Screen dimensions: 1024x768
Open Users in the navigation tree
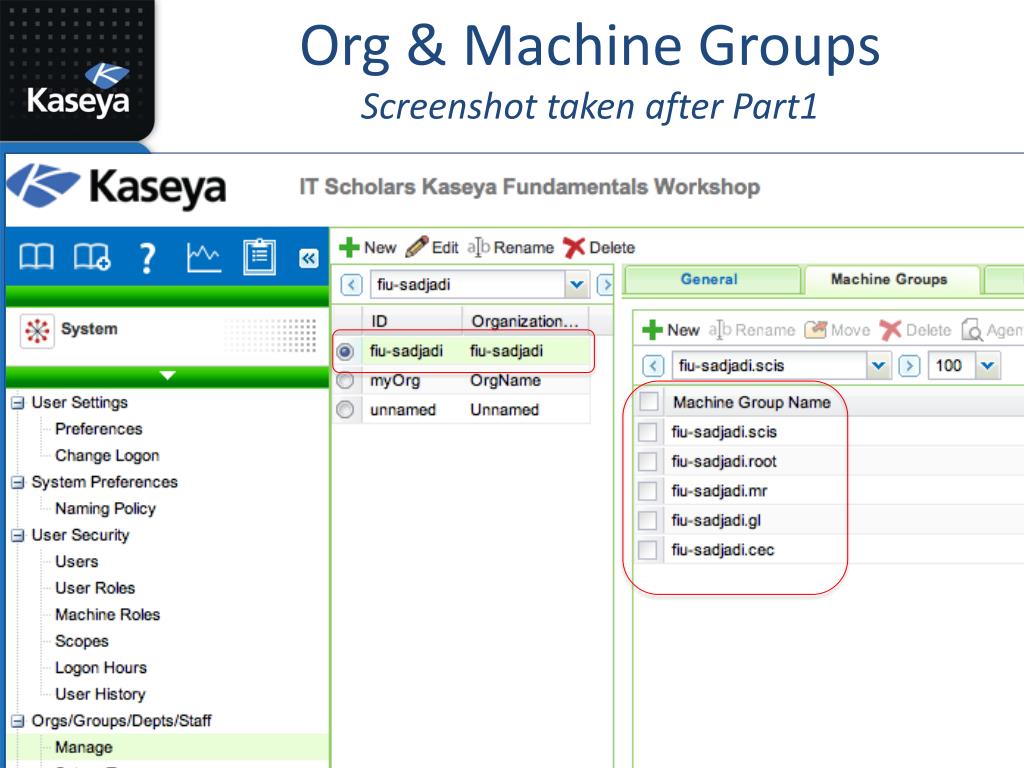click(76, 562)
